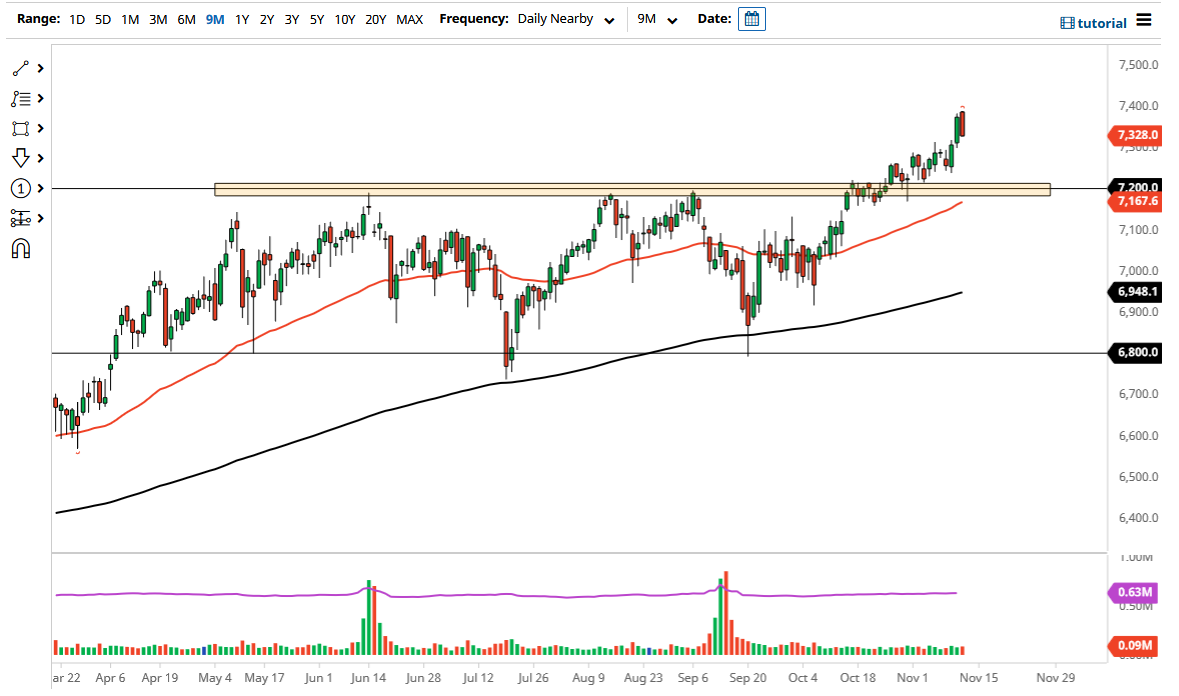
Task: Click the 6,400.0 price axis label
Action: (x=1138, y=518)
